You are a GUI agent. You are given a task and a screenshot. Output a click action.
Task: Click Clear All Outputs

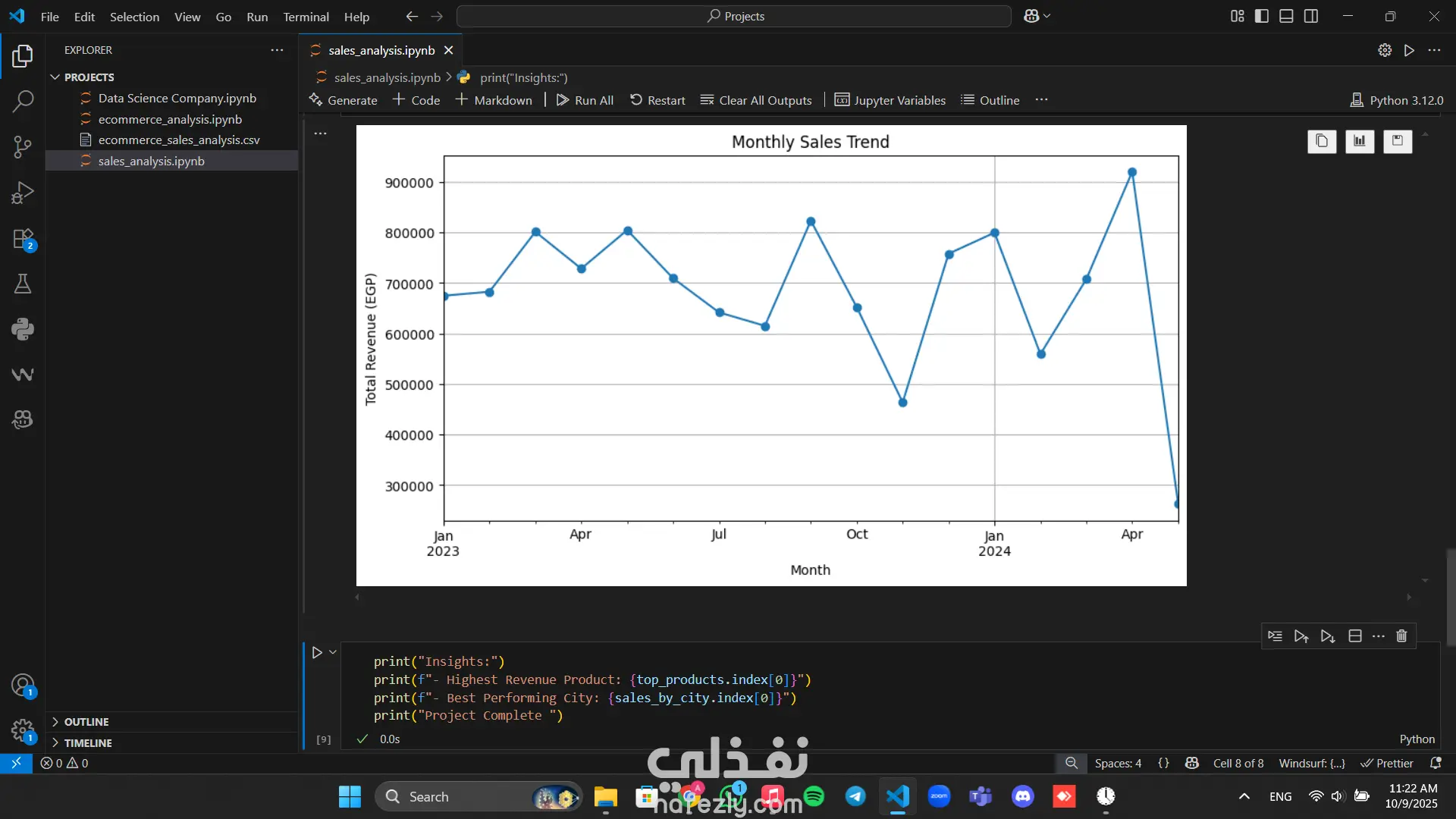pyautogui.click(x=756, y=100)
